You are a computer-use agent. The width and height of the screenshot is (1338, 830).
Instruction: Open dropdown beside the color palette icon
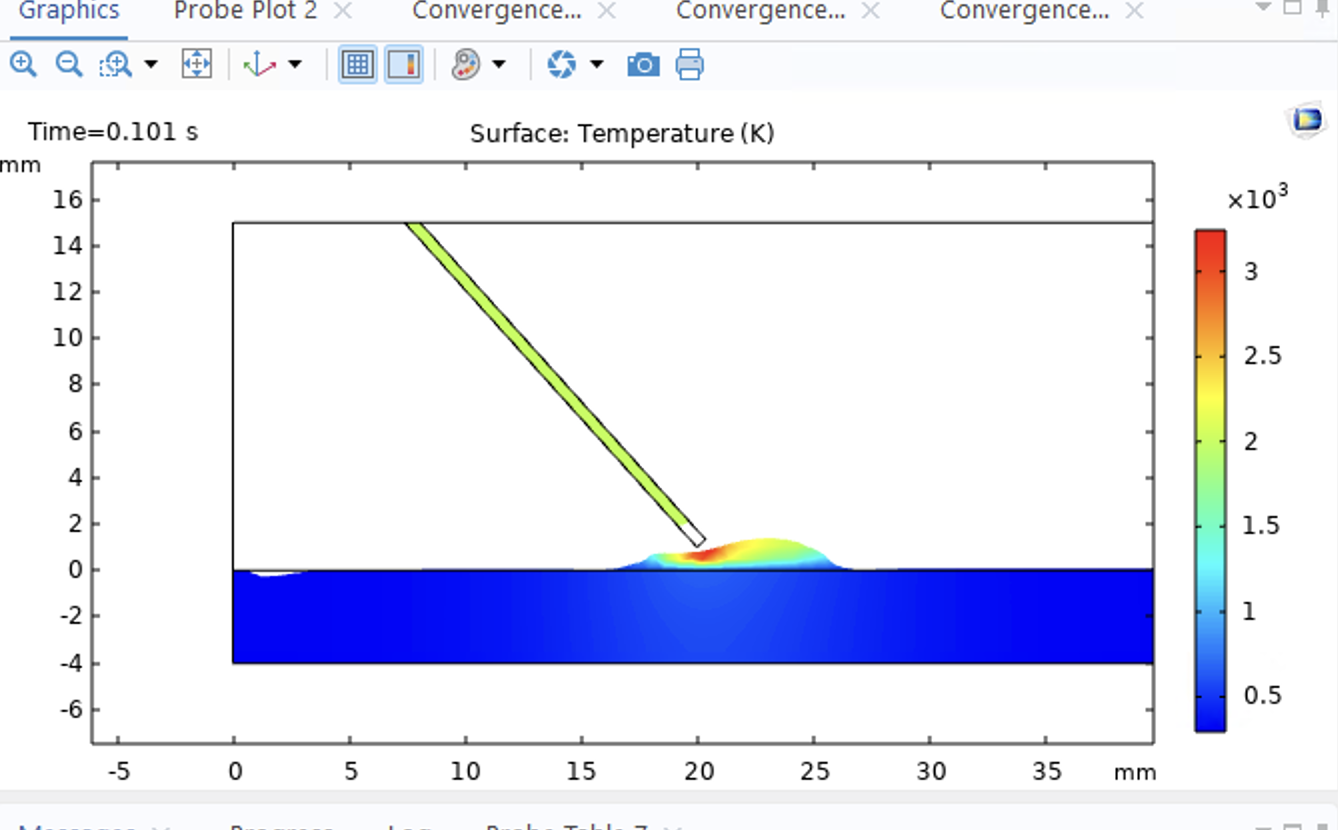(499, 65)
